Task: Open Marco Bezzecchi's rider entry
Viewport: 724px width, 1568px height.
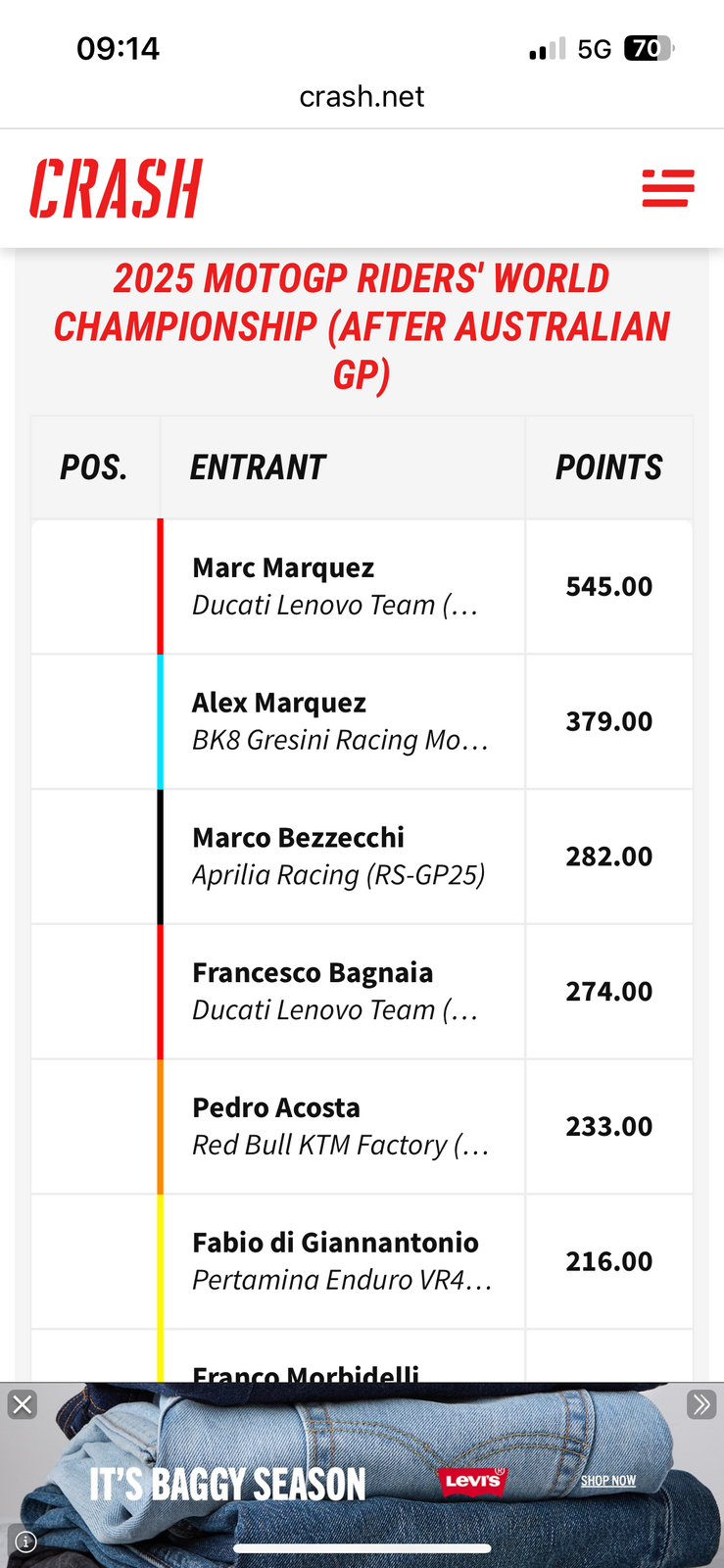Action: (x=298, y=838)
